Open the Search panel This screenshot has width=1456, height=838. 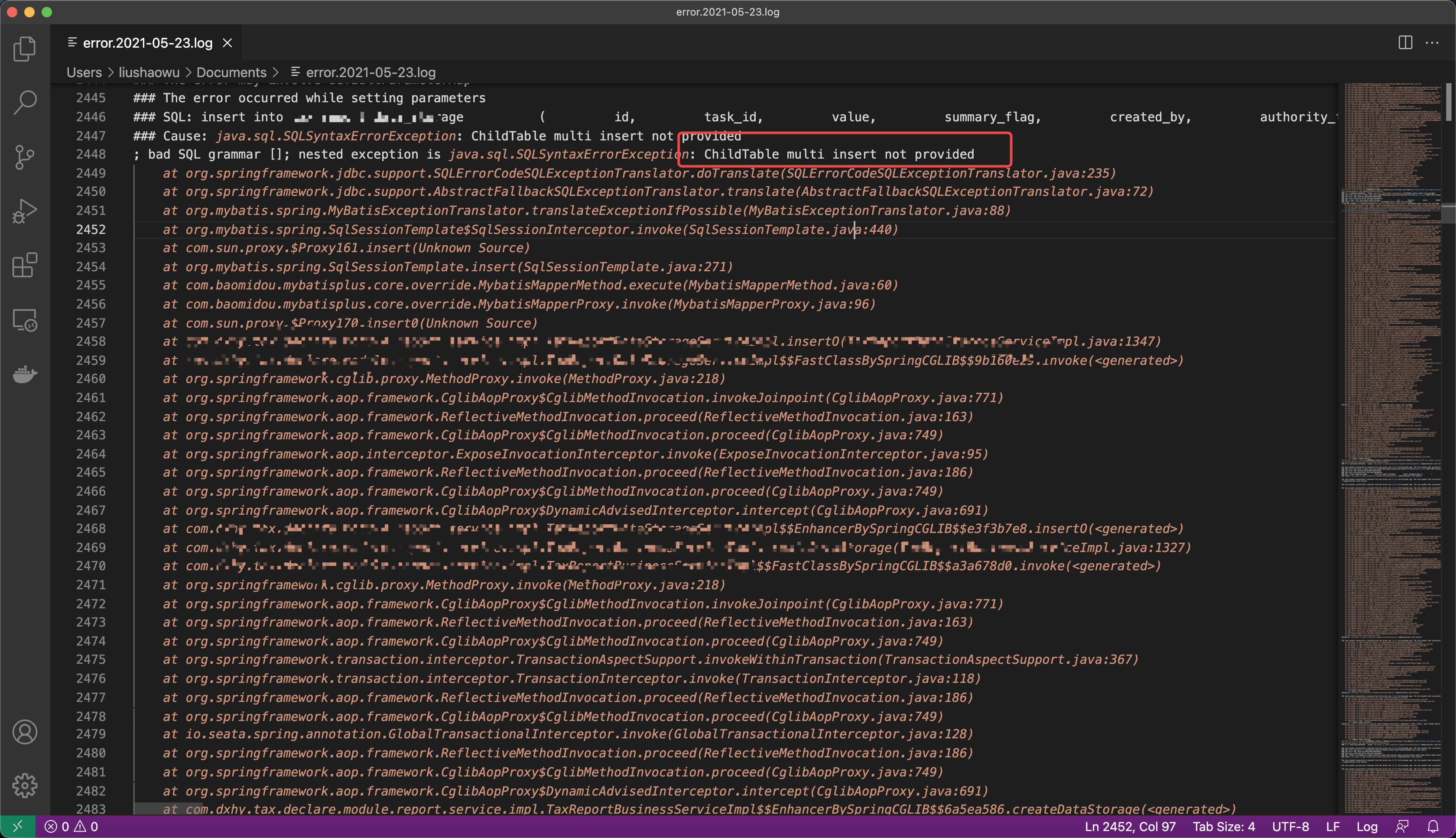coord(25,102)
